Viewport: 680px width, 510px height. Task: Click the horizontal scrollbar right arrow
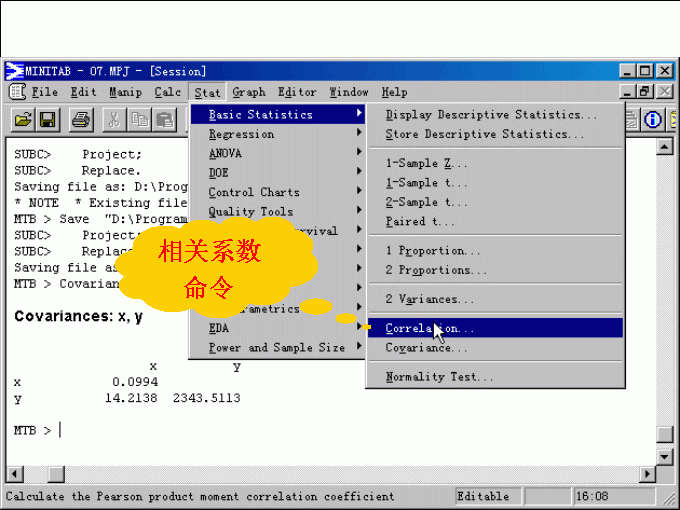[x=646, y=473]
